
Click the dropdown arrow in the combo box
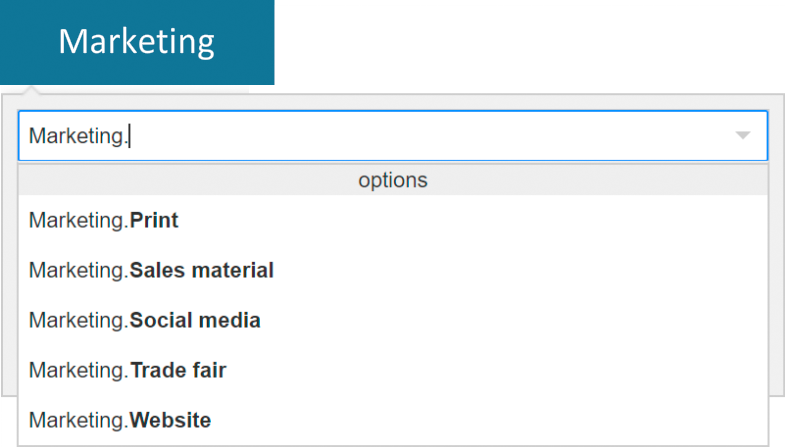point(742,135)
